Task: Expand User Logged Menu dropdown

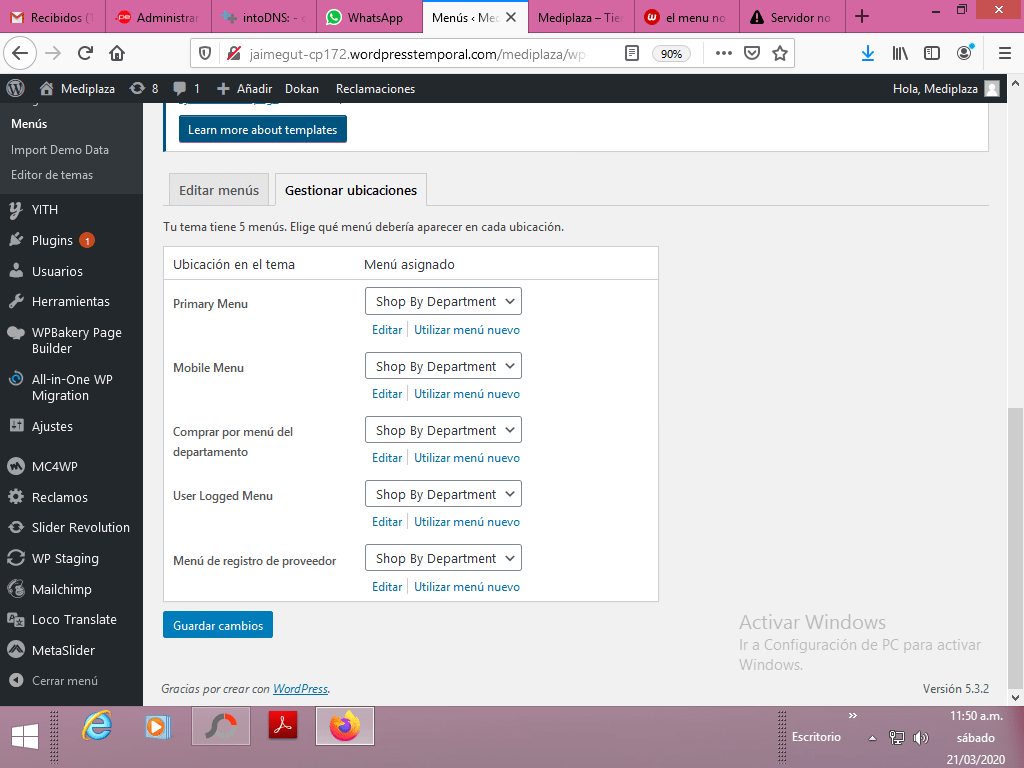Action: click(x=443, y=494)
